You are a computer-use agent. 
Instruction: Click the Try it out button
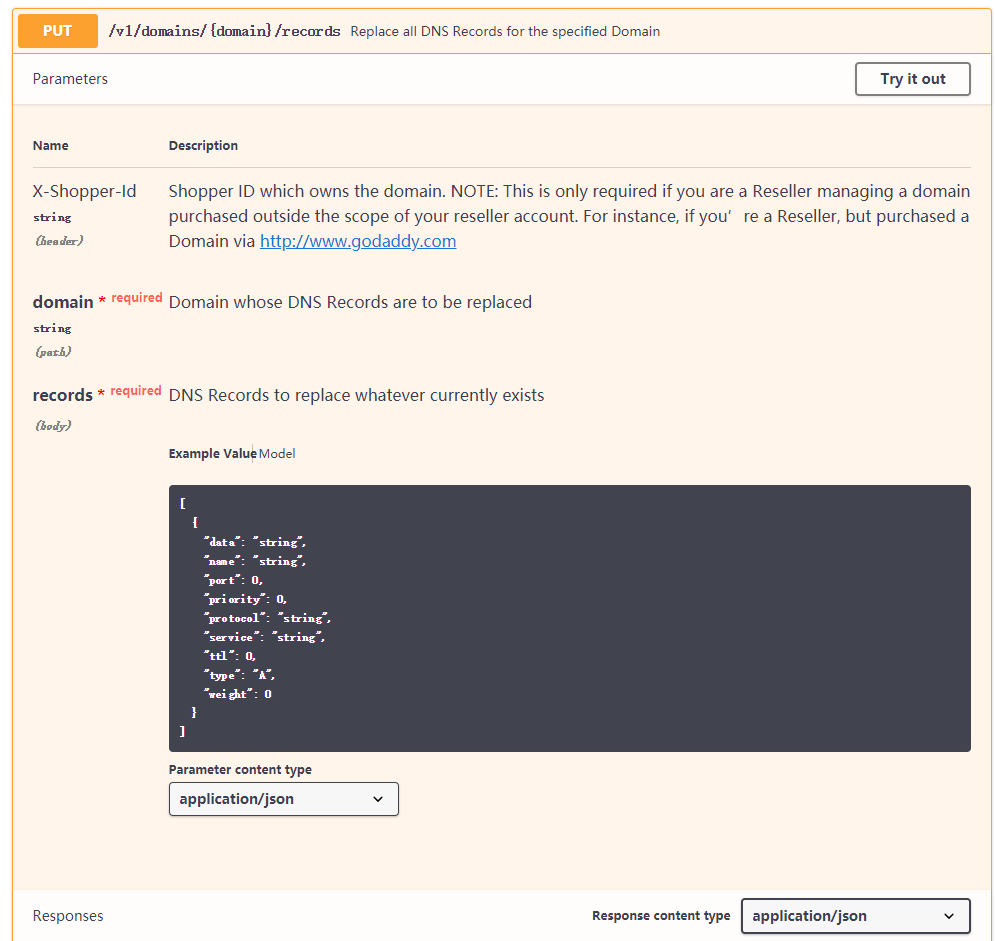click(x=912, y=79)
